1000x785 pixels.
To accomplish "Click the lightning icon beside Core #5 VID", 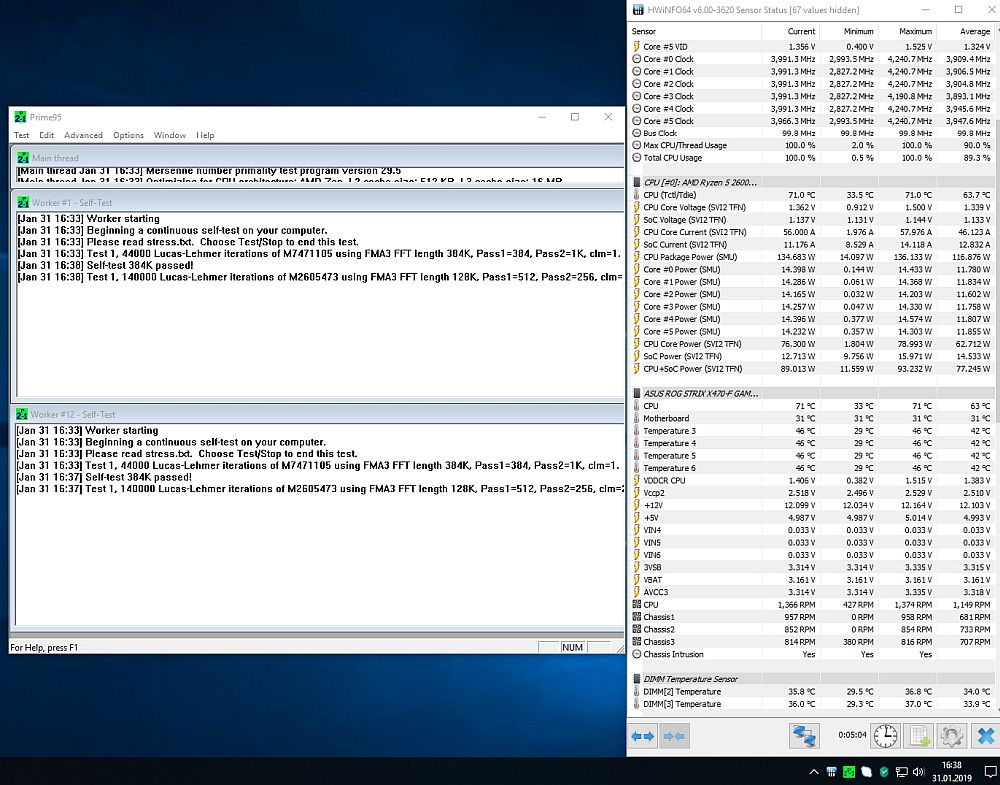I will tap(636, 47).
